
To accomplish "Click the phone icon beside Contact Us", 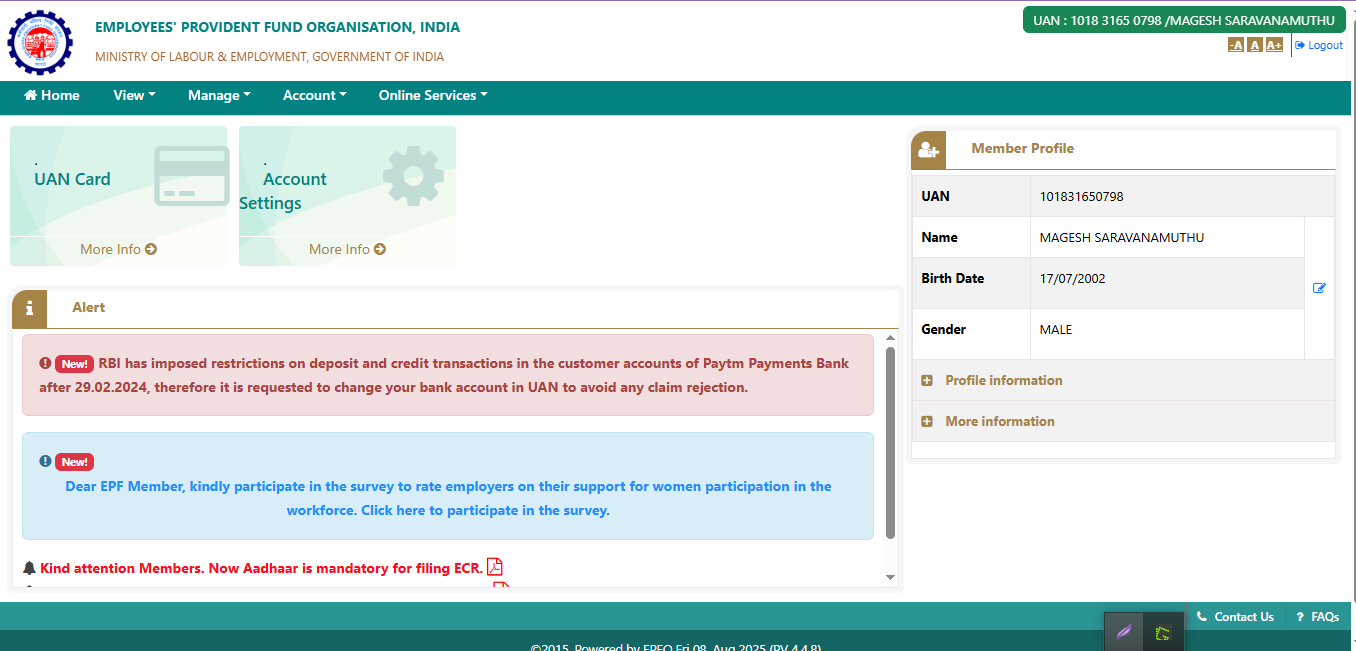I will (x=1202, y=617).
